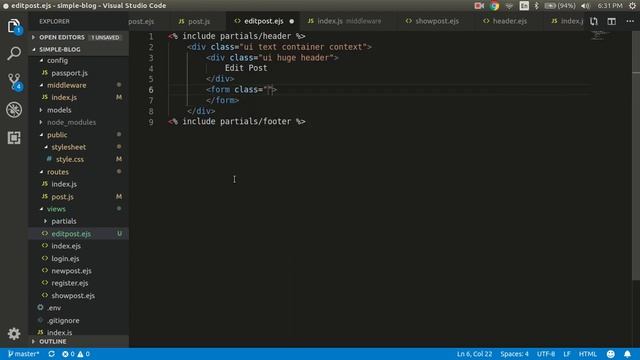Place cursor on line 9 footer include

click(237, 122)
